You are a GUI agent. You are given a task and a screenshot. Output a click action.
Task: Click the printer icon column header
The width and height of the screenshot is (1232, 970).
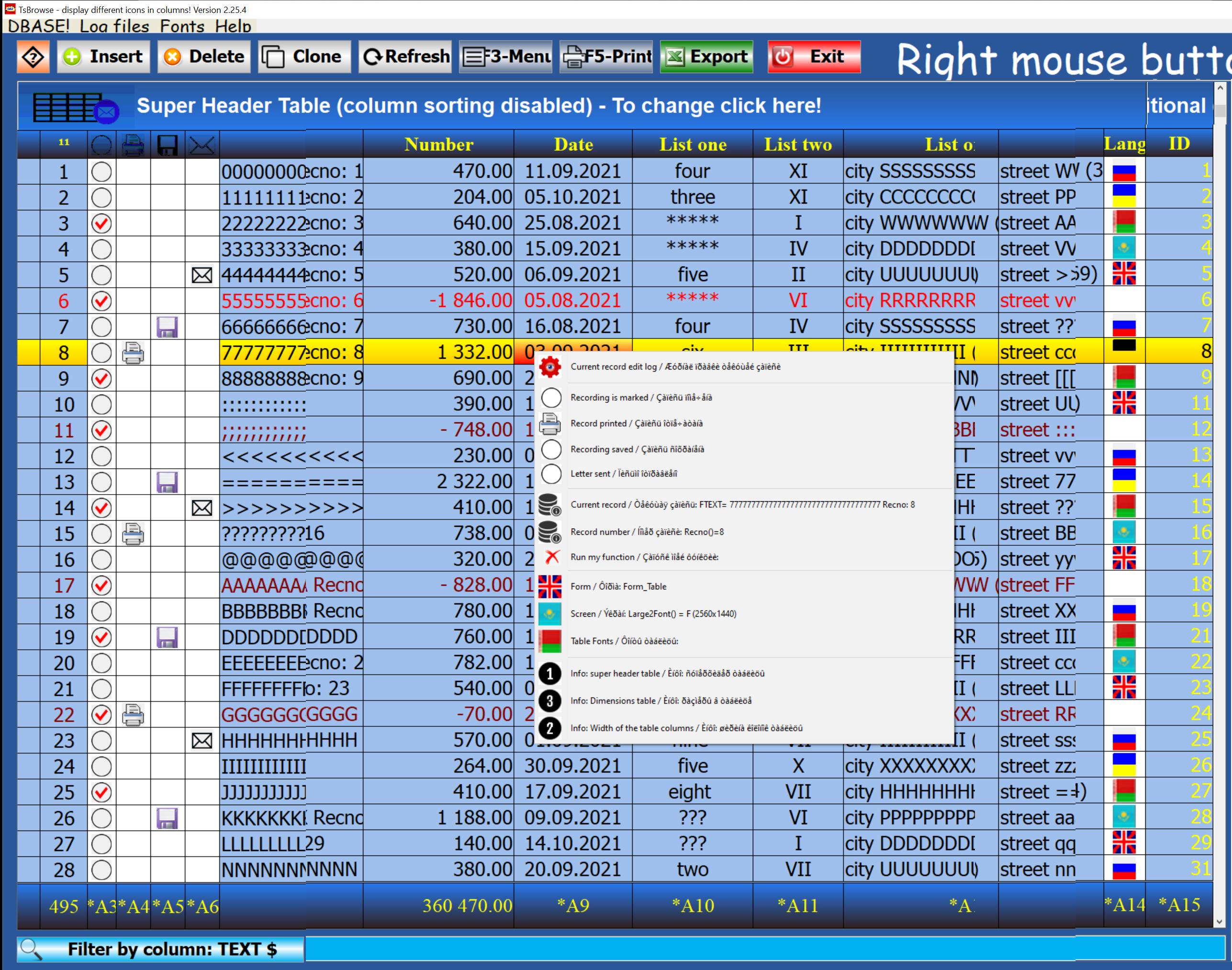click(133, 146)
